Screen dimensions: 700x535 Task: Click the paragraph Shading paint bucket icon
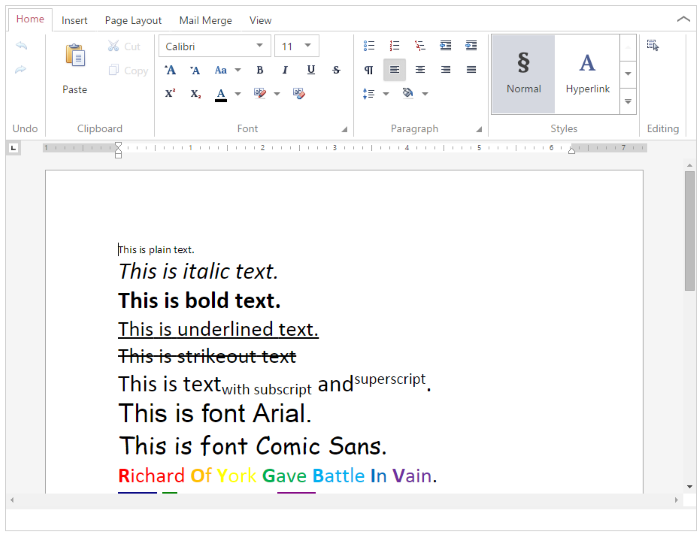pos(408,93)
